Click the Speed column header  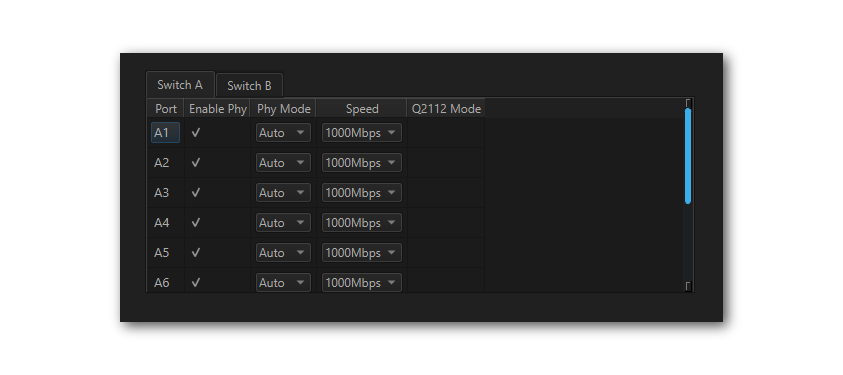click(x=362, y=109)
